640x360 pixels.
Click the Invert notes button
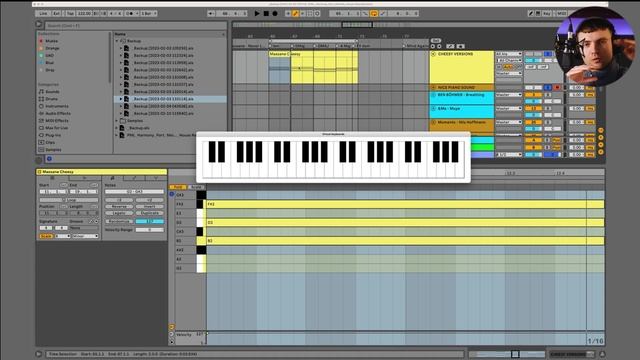pos(150,207)
